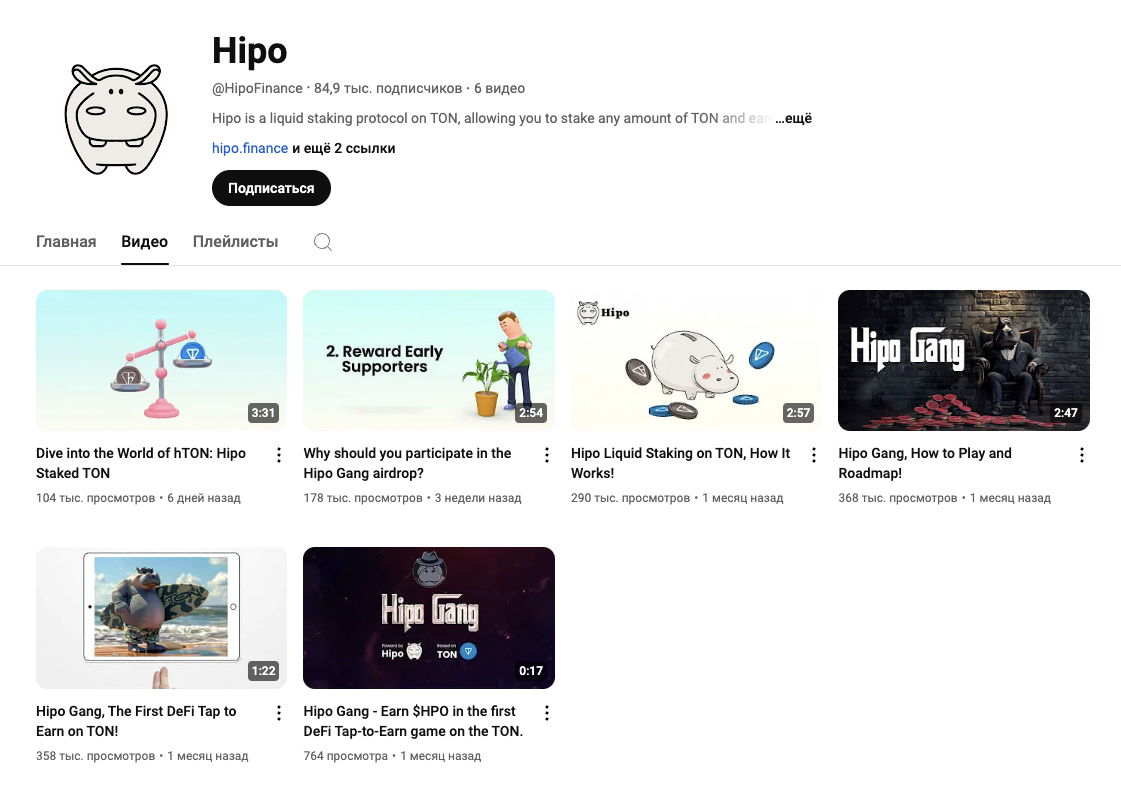The image size is (1121, 807).
Task: Click the '@HipoFinance' channel handle
Action: pyautogui.click(x=257, y=88)
